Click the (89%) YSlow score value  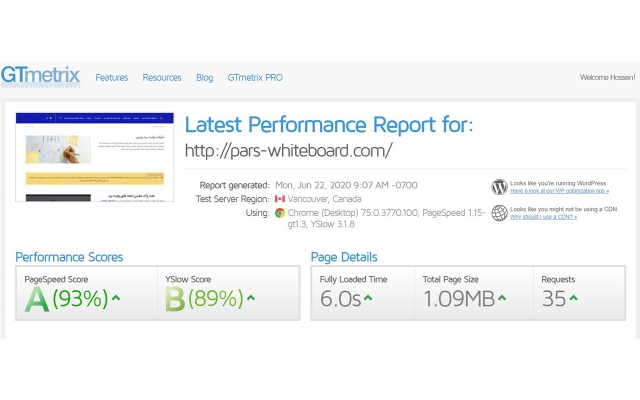pos(216,299)
